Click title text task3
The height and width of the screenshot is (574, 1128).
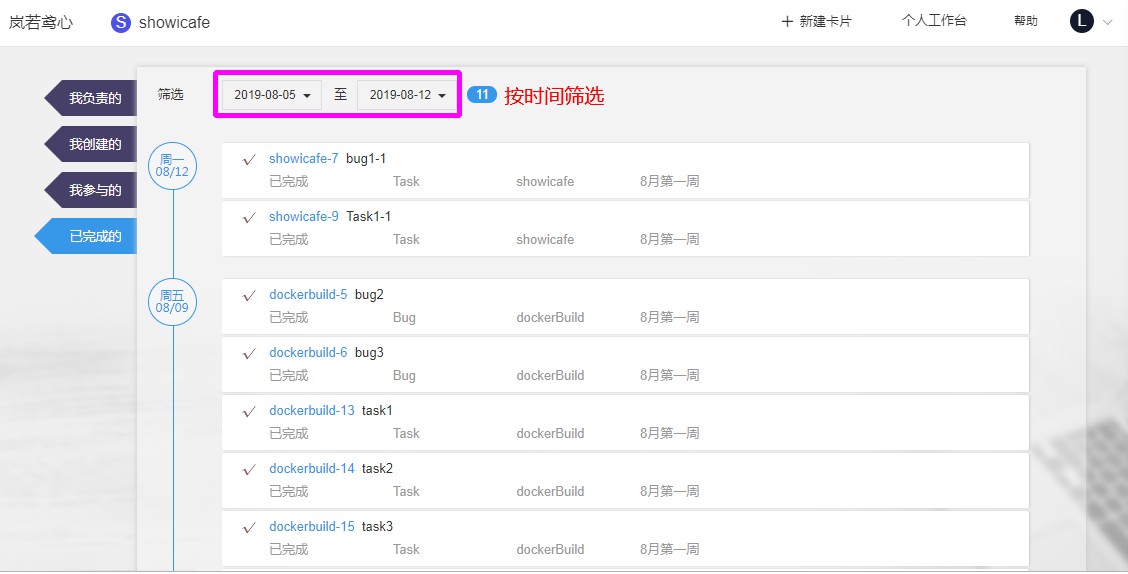pyautogui.click(x=377, y=527)
